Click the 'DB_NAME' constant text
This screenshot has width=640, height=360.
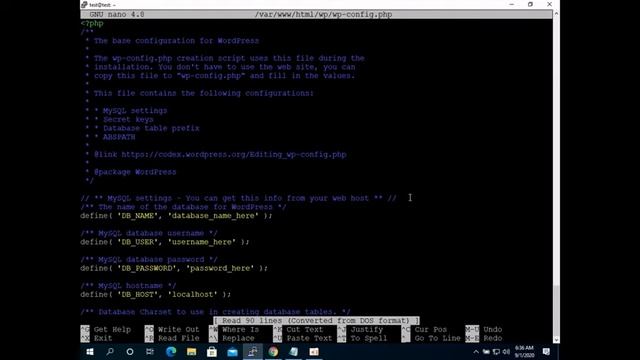(138, 216)
